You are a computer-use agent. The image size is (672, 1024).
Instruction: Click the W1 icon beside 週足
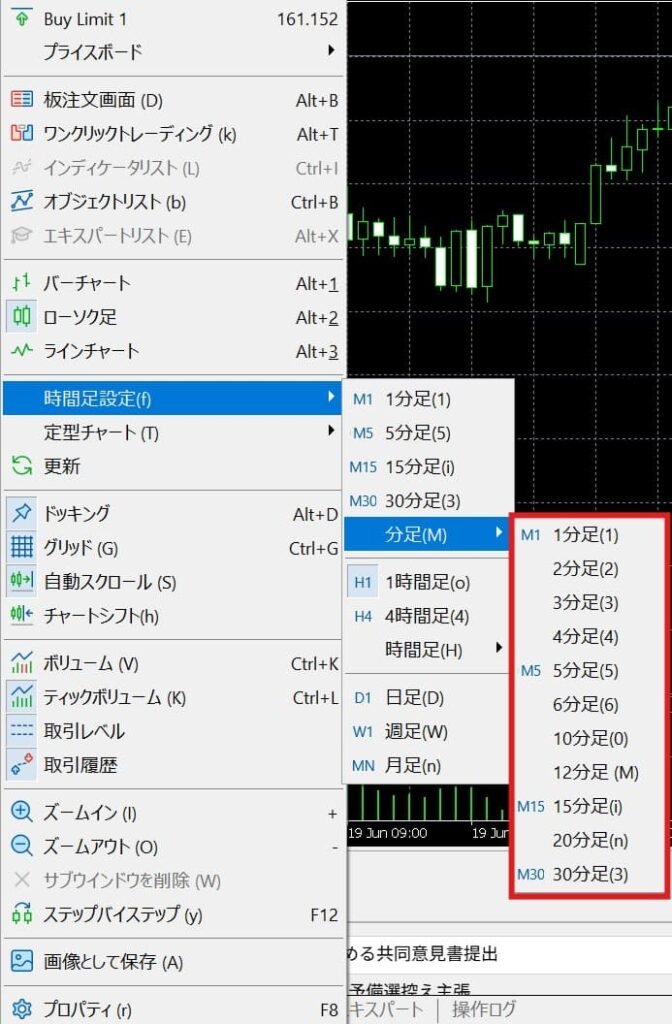click(362, 731)
